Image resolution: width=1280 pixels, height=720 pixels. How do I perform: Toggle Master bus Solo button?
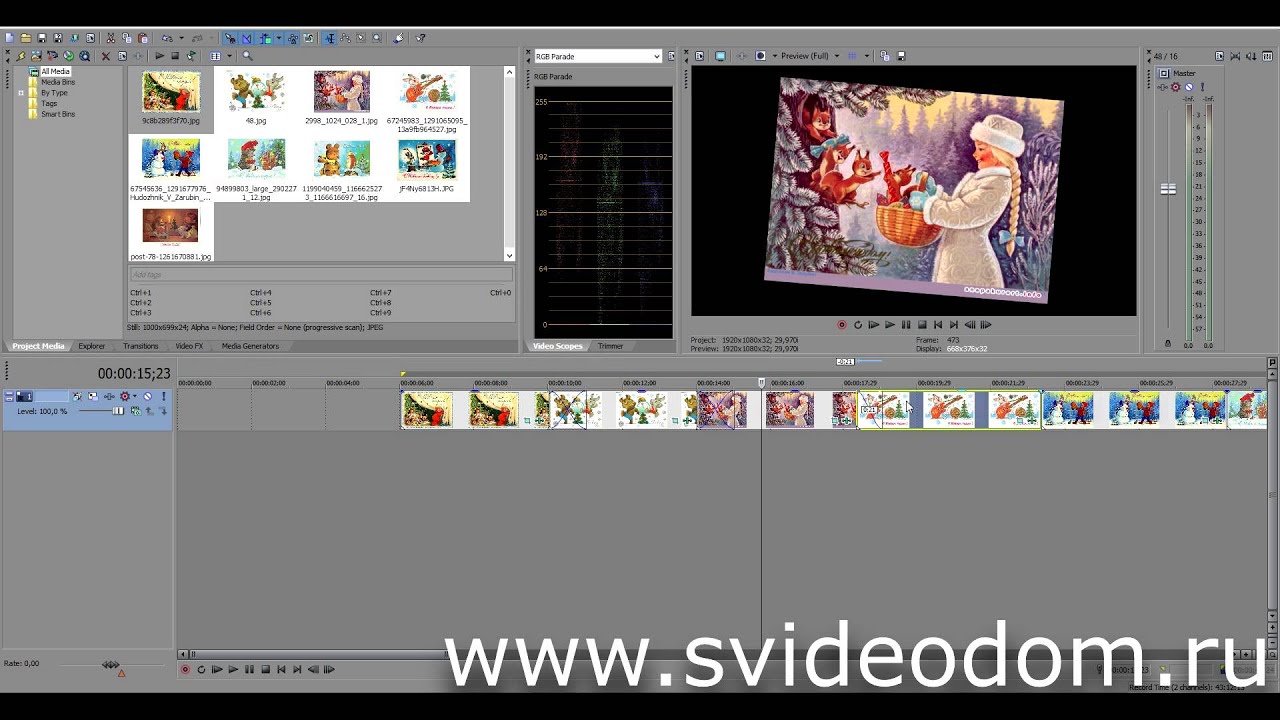1202,87
